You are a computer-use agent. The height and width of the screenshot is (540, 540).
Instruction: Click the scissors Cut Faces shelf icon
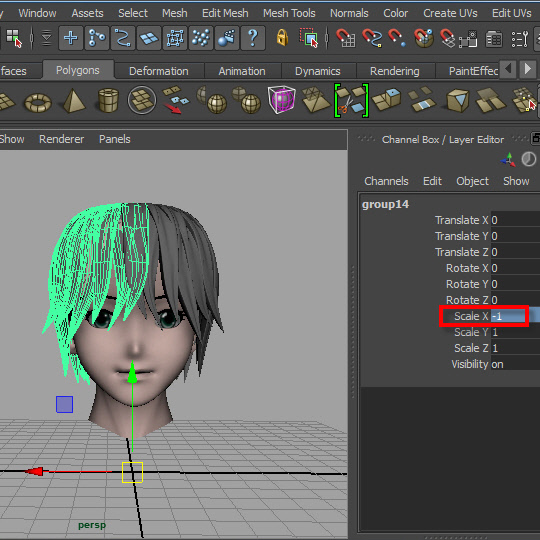(x=351, y=101)
